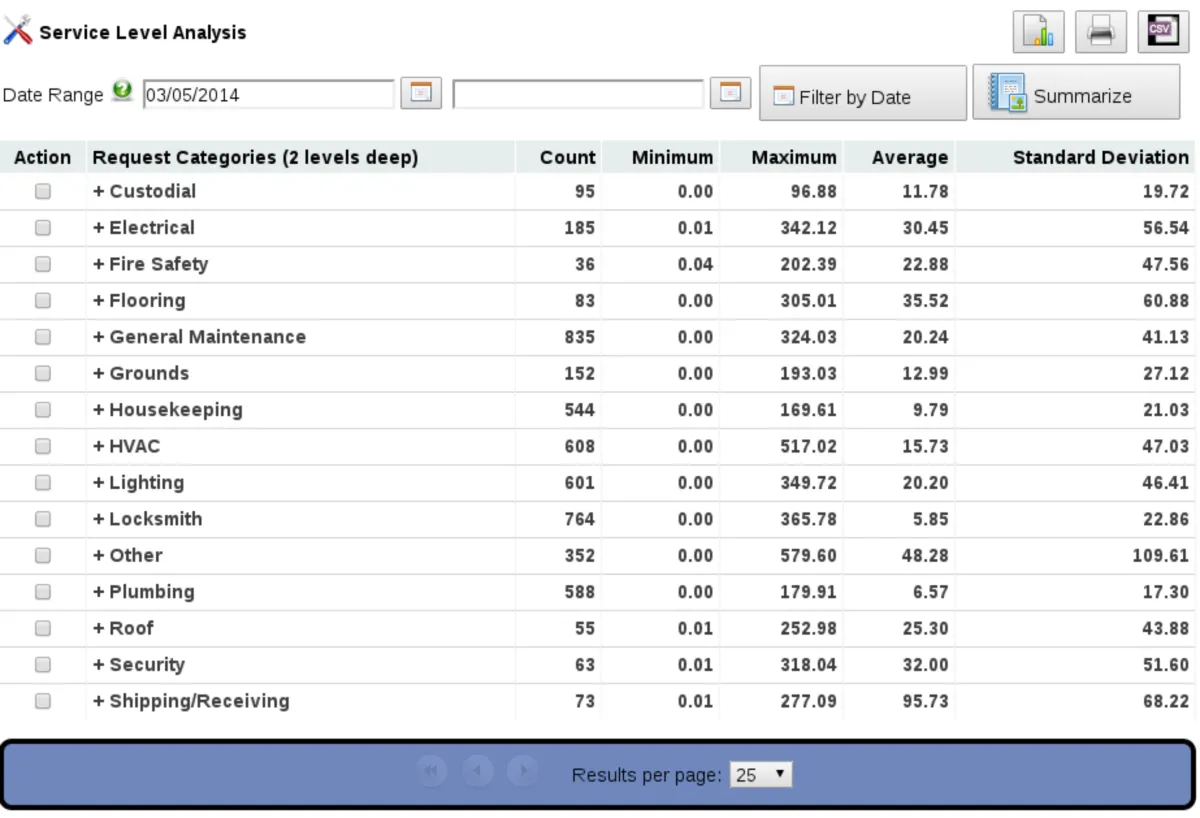This screenshot has width=1200, height=818.
Task: Open the chart report icon
Action: click(x=1038, y=32)
